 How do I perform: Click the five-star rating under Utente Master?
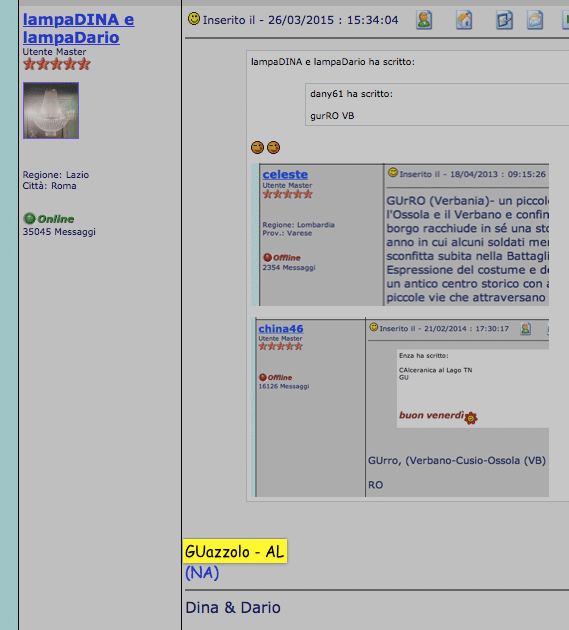[x=57, y=64]
